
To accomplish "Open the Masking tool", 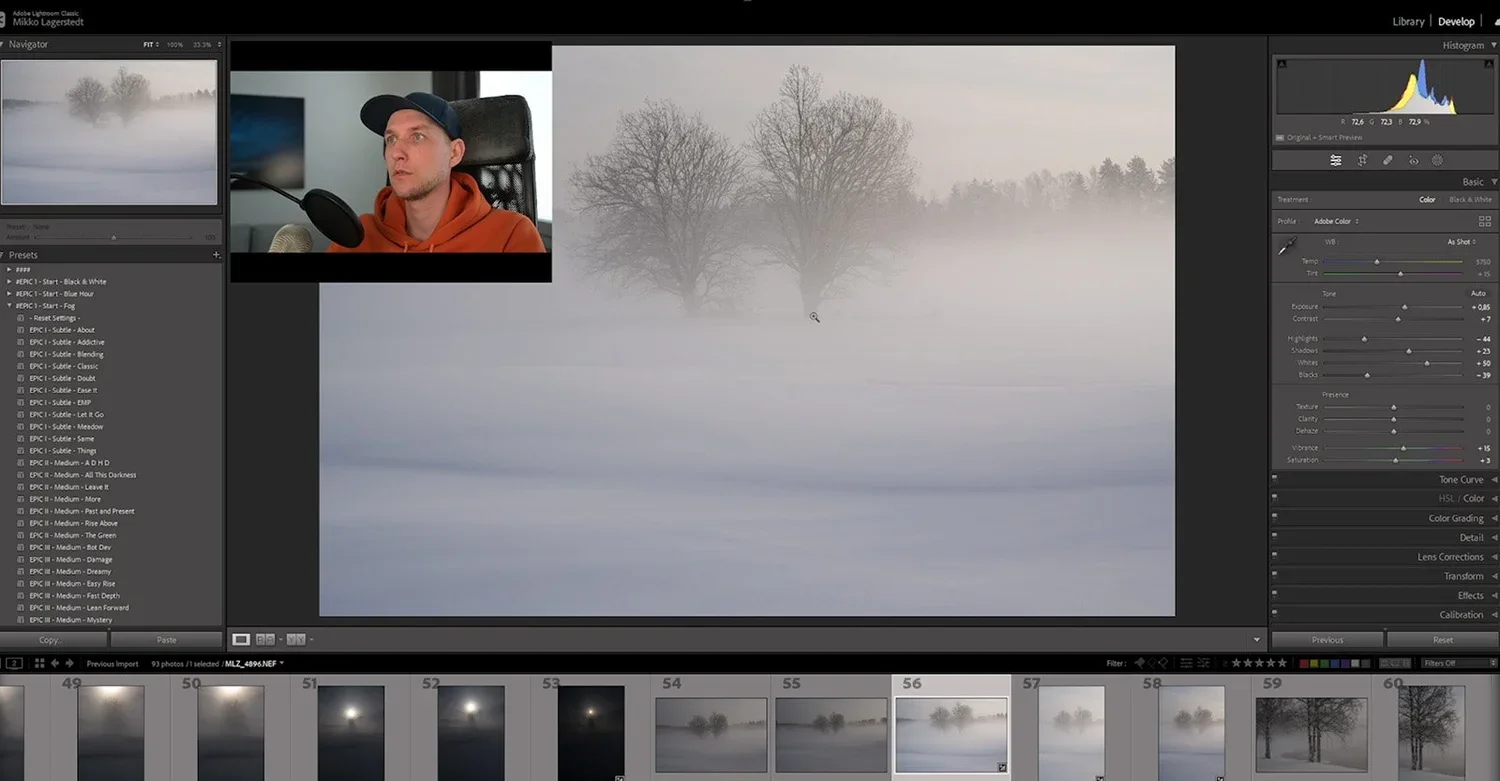I will click(x=1437, y=160).
